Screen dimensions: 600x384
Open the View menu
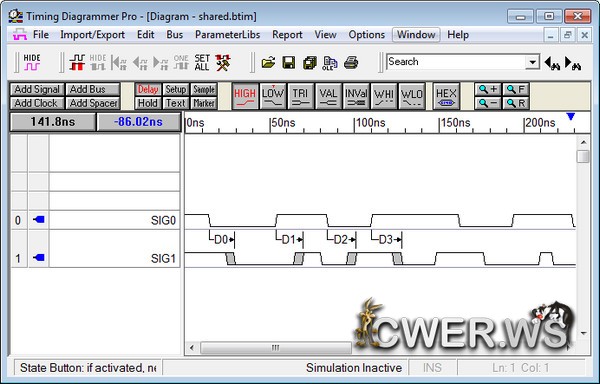[x=325, y=35]
